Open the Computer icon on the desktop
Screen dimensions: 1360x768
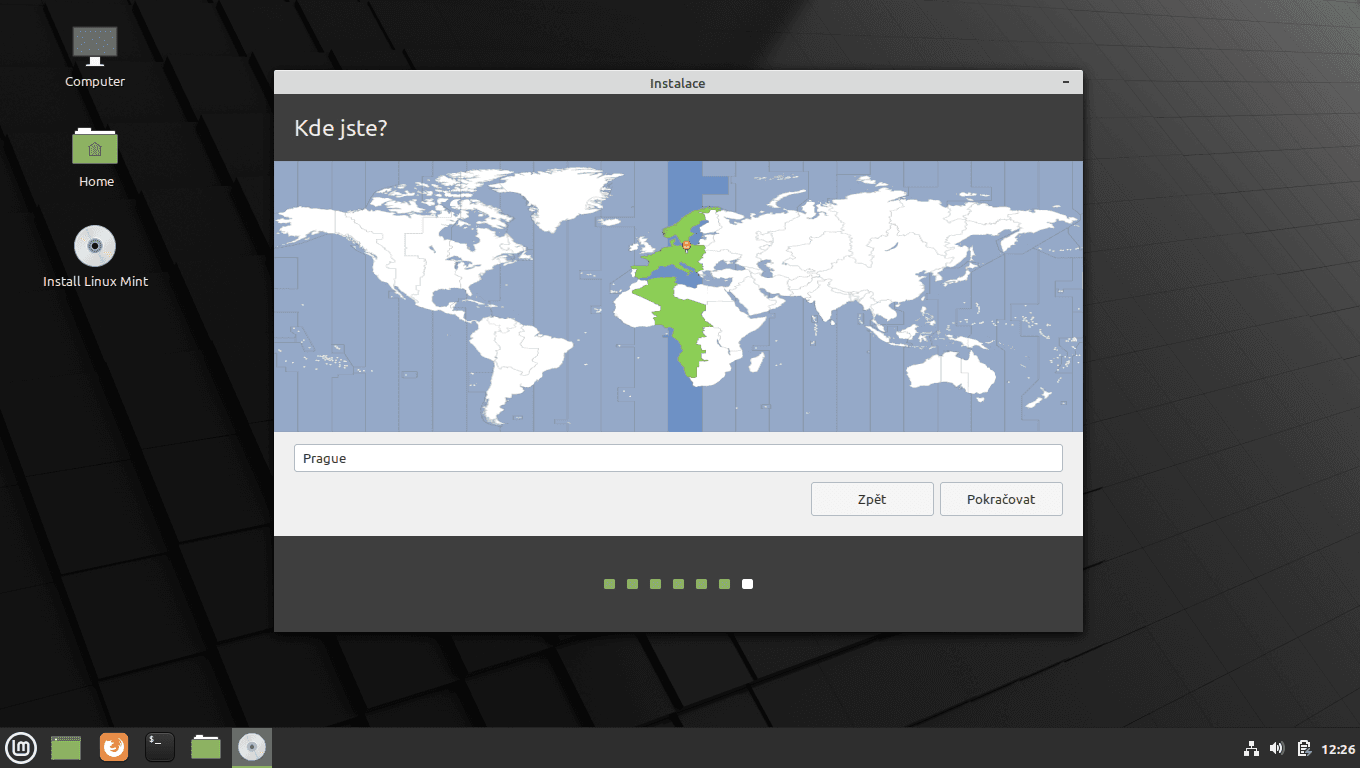(x=94, y=45)
